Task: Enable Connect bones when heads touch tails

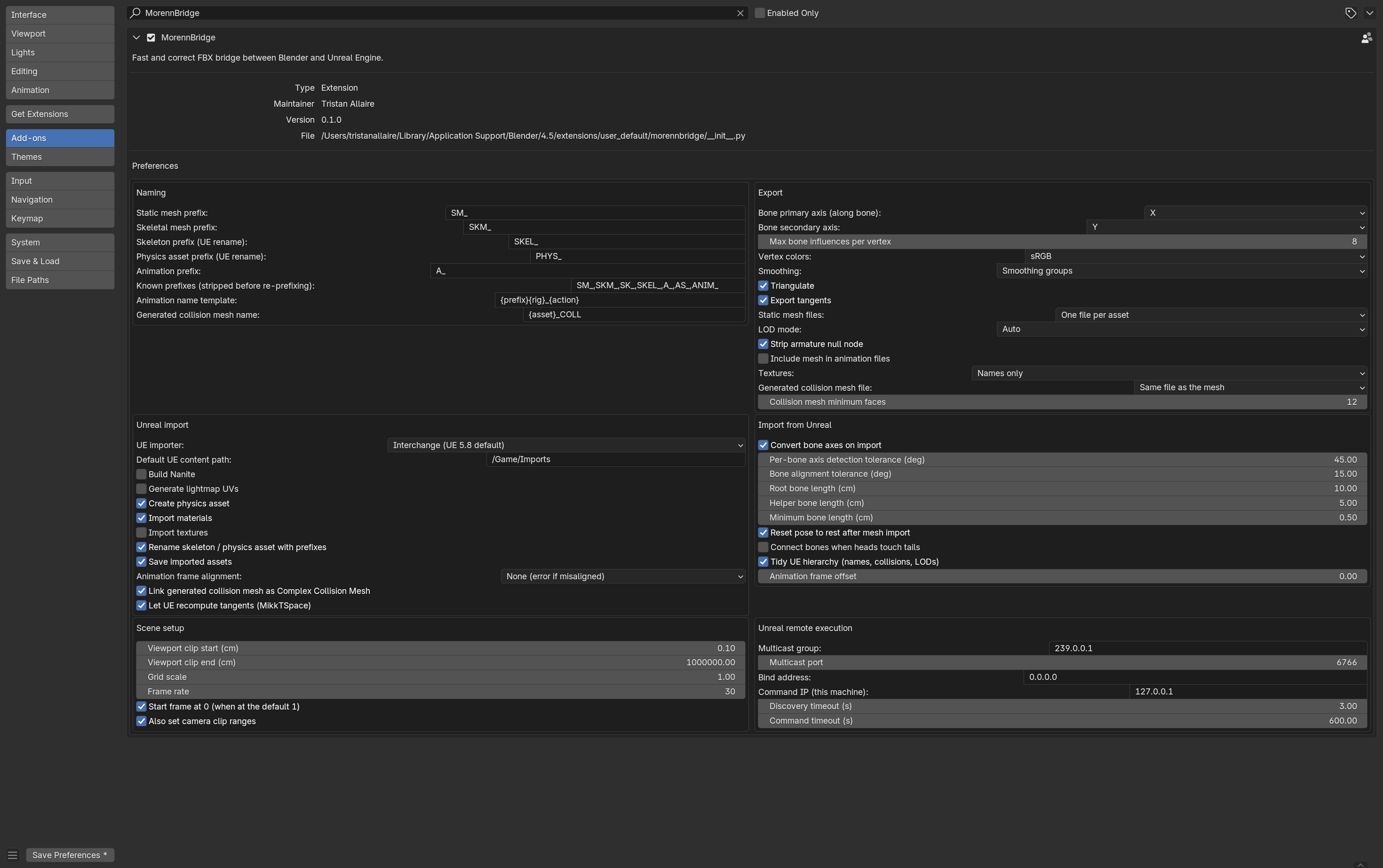Action: tap(763, 547)
